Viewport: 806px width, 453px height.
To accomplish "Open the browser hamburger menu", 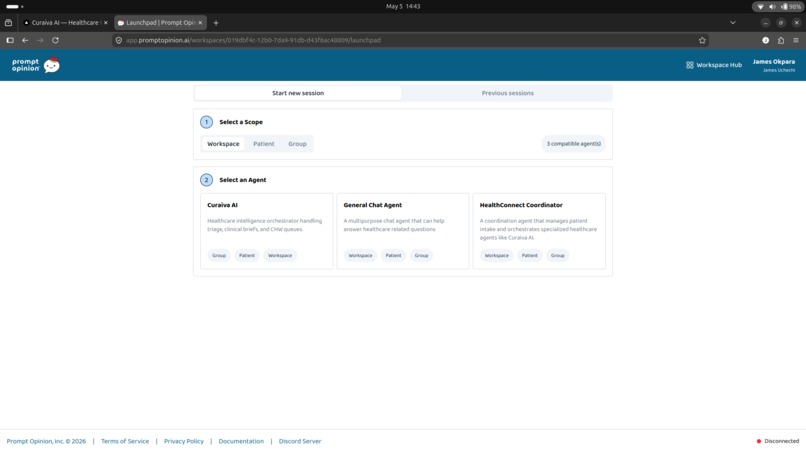I will coord(796,40).
